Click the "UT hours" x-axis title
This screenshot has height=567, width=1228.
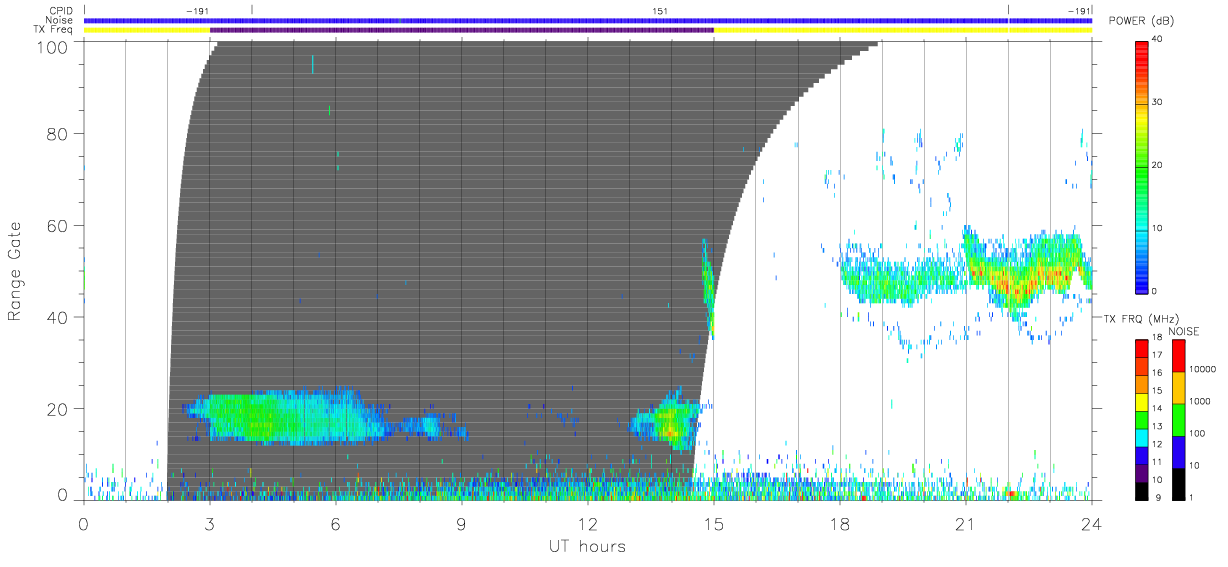(x=586, y=546)
